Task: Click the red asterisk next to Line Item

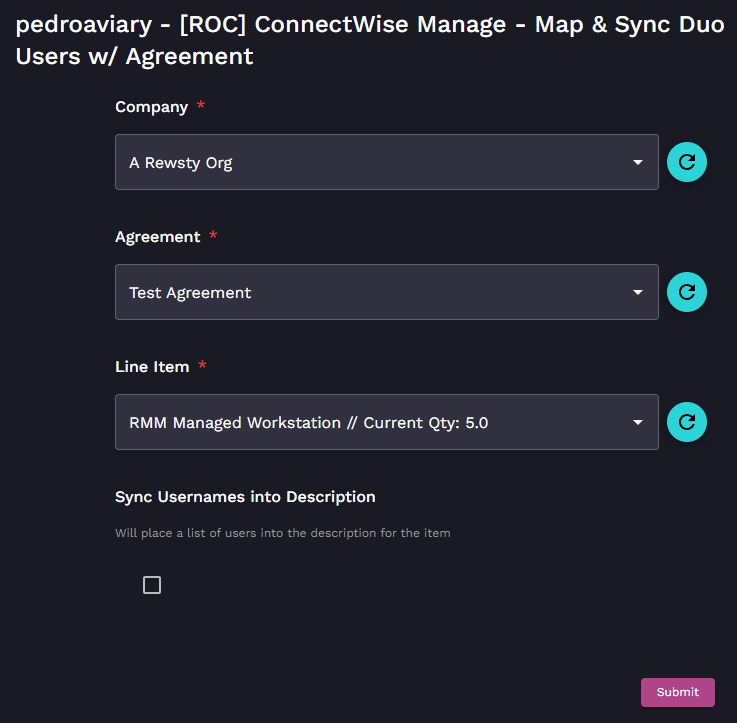Action: pyautogui.click(x=202, y=366)
